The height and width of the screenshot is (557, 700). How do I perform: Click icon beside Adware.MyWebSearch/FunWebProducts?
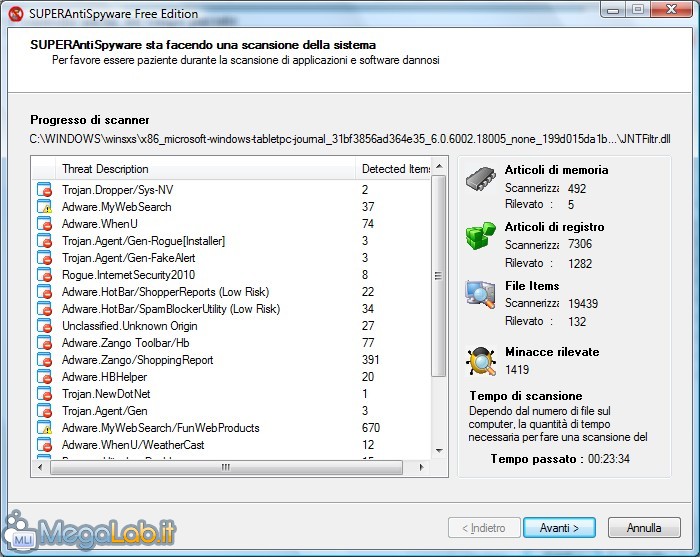point(44,428)
